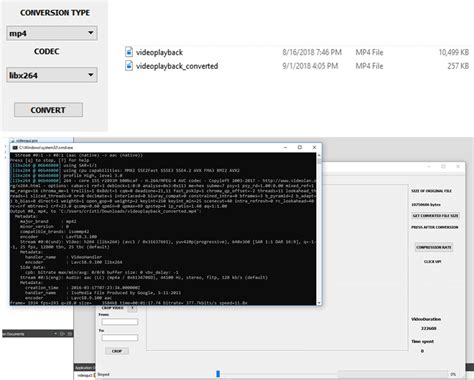Image resolution: width=474 pixels, height=380 pixels.
Task: Click the From input field
Action: pyautogui.click(x=120, y=322)
